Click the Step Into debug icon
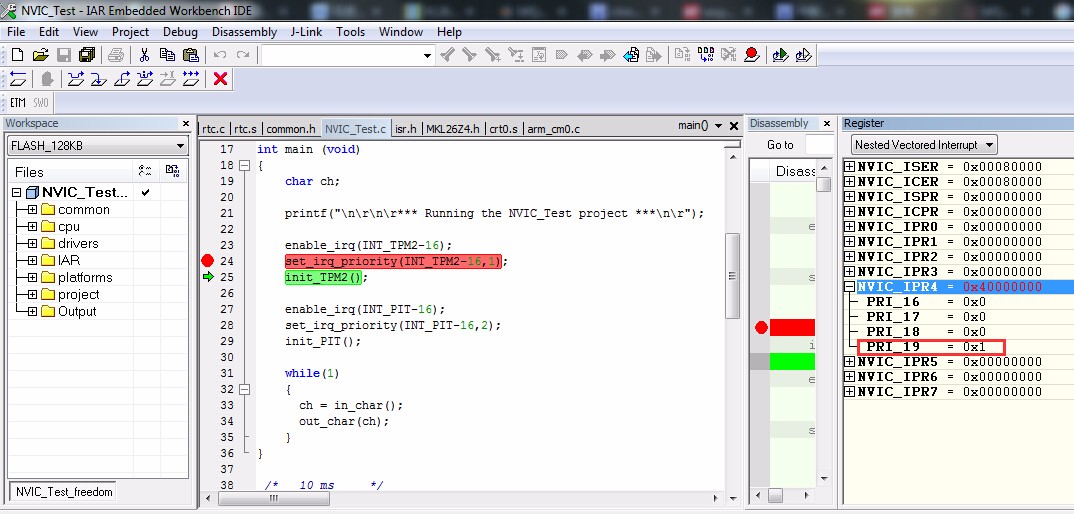Viewport: 1074px width, 514px height. point(99,79)
